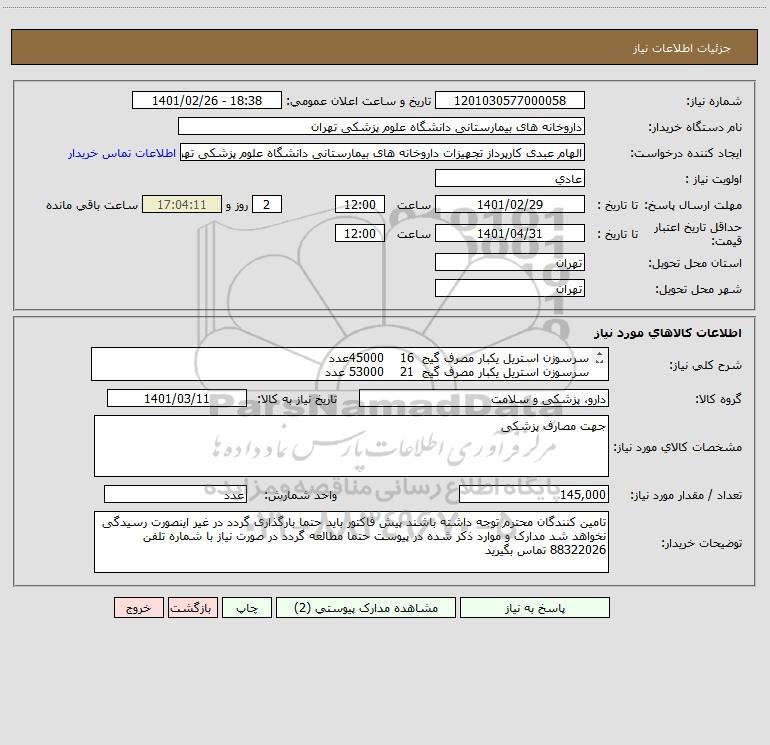Viewport: 770px width, 745px height.
Task: Click the تعداد / مقدار مورد نیاز label
Action: click(686, 495)
